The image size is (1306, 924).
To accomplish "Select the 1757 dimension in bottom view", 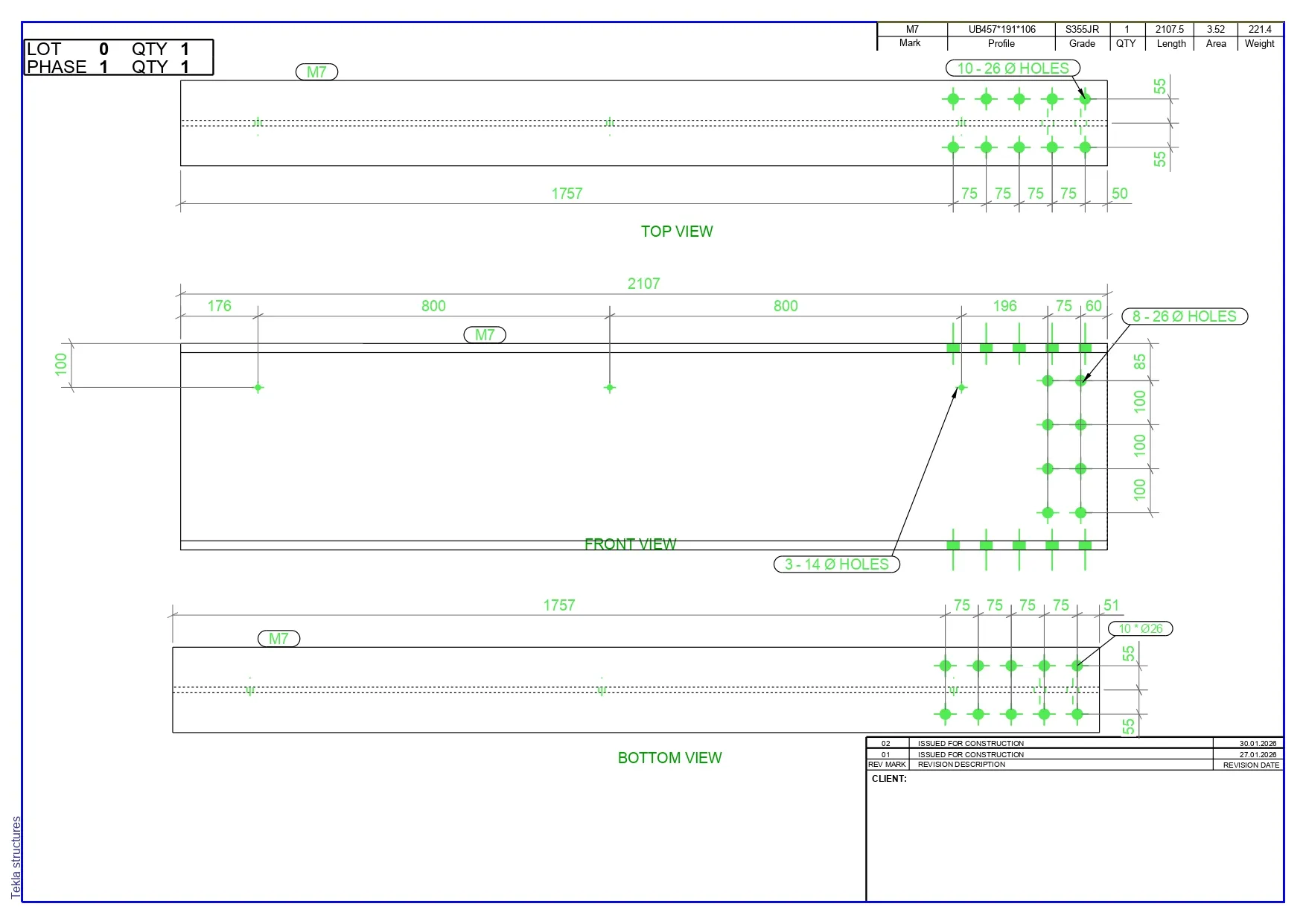I will [559, 605].
